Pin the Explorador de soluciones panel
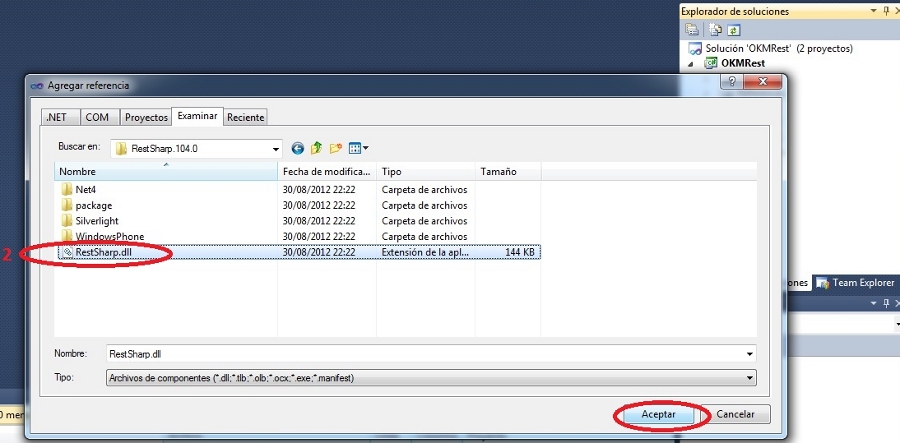 (x=885, y=11)
